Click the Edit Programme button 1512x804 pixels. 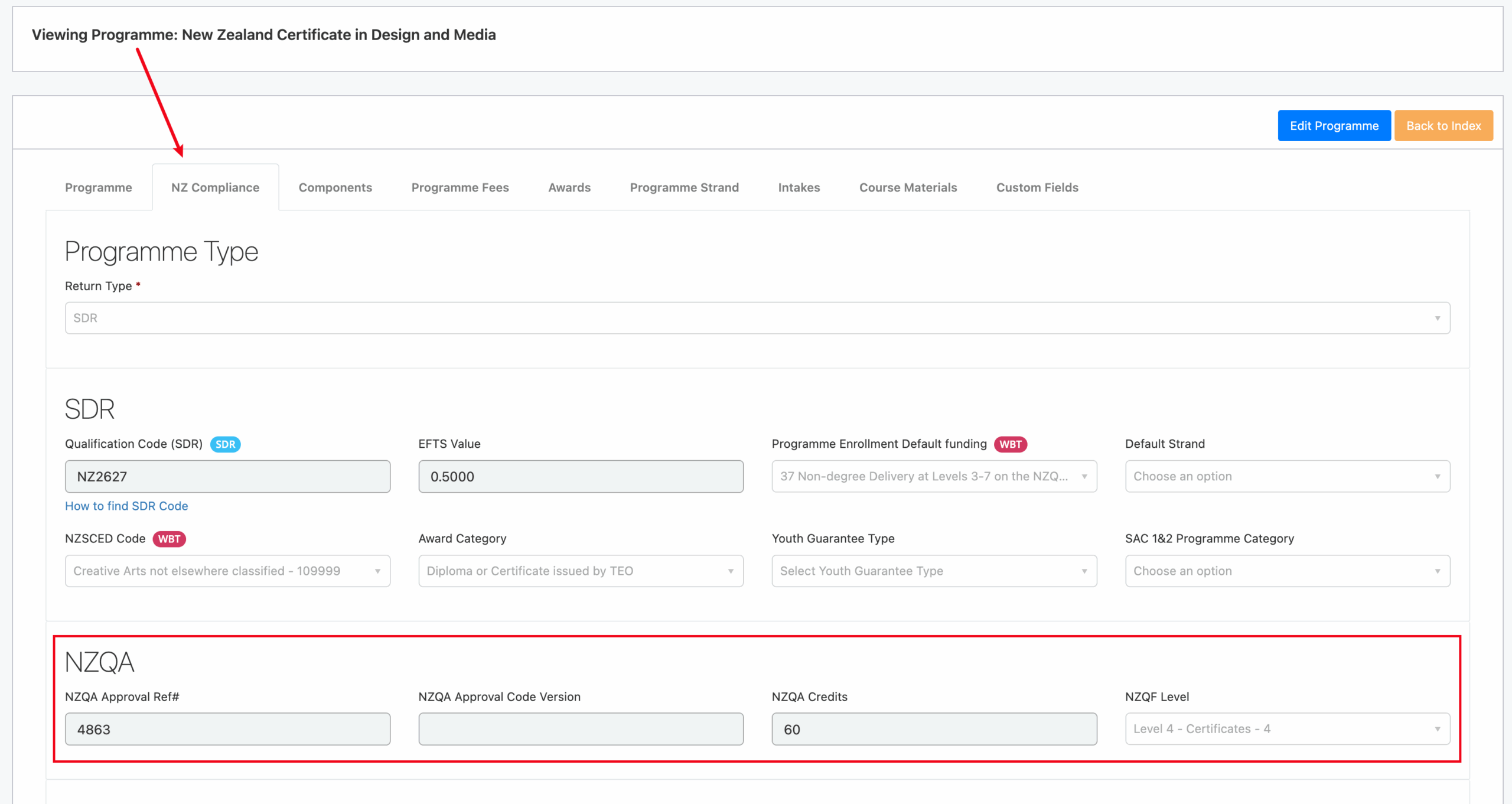(x=1334, y=126)
